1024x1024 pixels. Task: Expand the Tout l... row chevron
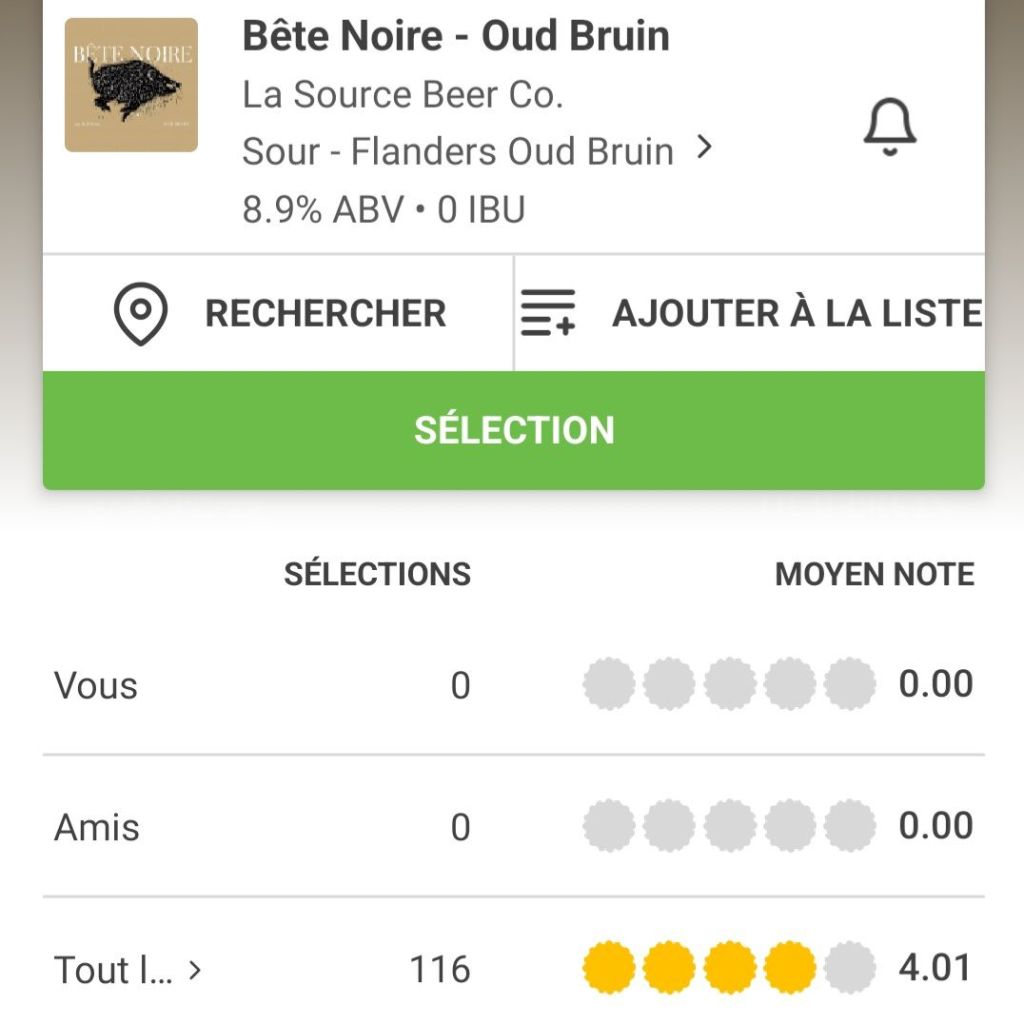click(195, 969)
